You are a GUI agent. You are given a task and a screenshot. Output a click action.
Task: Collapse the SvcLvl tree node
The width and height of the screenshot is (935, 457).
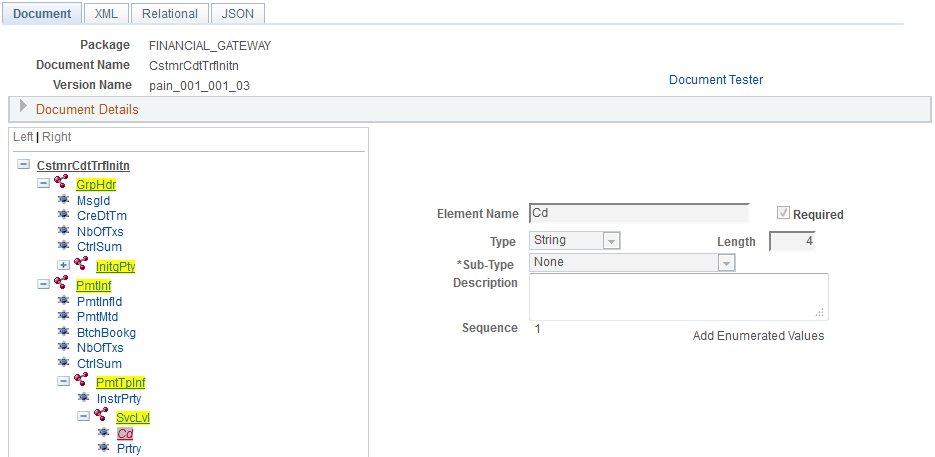[83, 416]
